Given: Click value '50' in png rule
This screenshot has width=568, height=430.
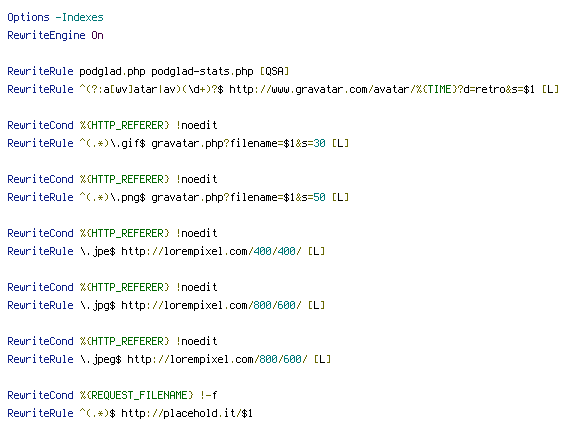Looking at the screenshot, I should coord(320,197).
